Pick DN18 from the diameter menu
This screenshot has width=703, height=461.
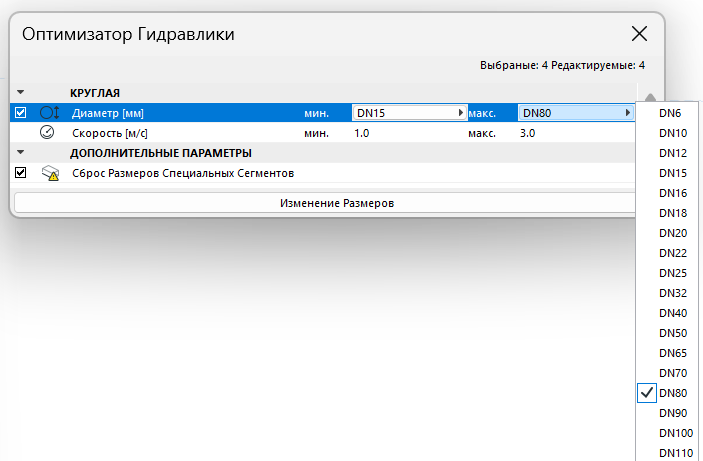tap(667, 213)
